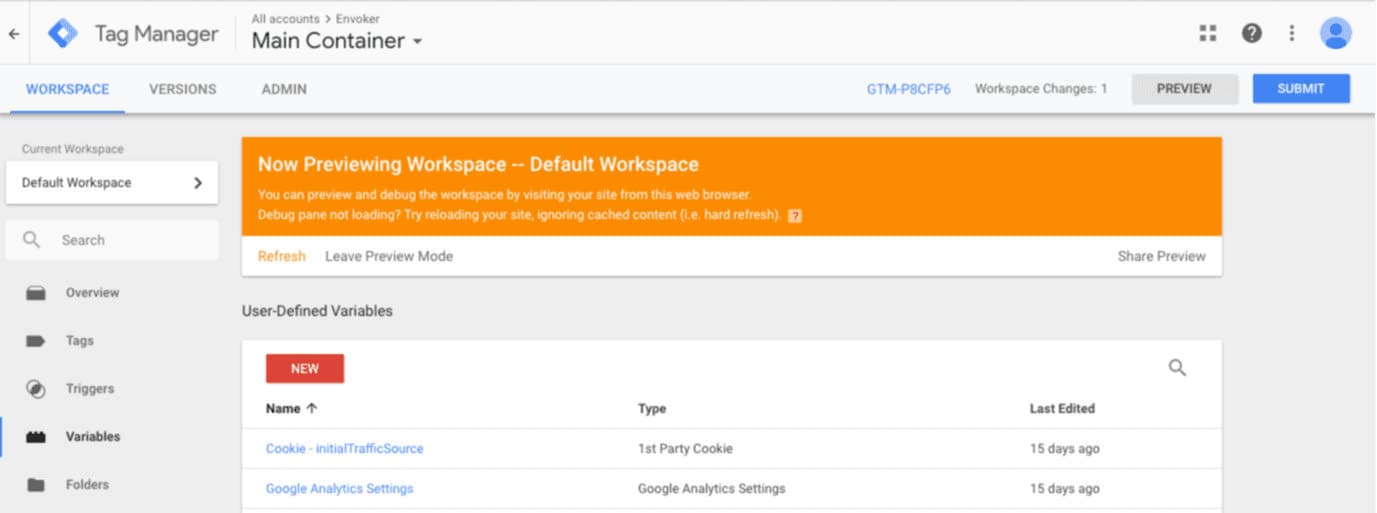The height and width of the screenshot is (513, 1377).
Task: Open Cookie - initialTrafficSource variable
Action: (345, 449)
